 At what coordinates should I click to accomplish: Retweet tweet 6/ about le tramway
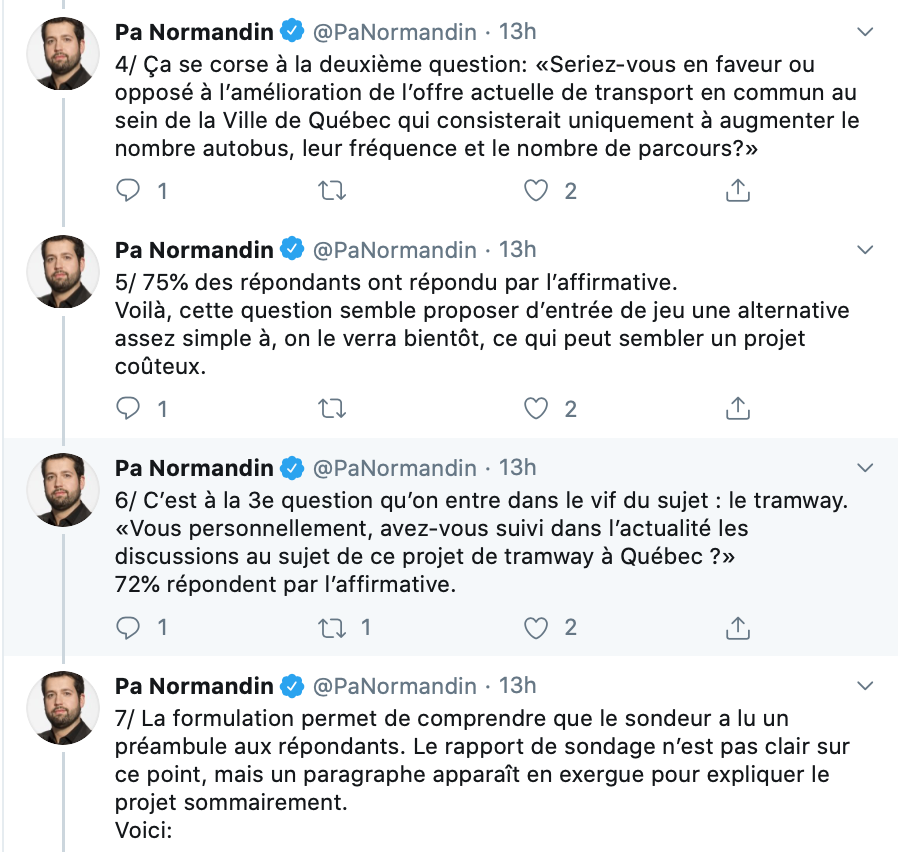click(332, 628)
